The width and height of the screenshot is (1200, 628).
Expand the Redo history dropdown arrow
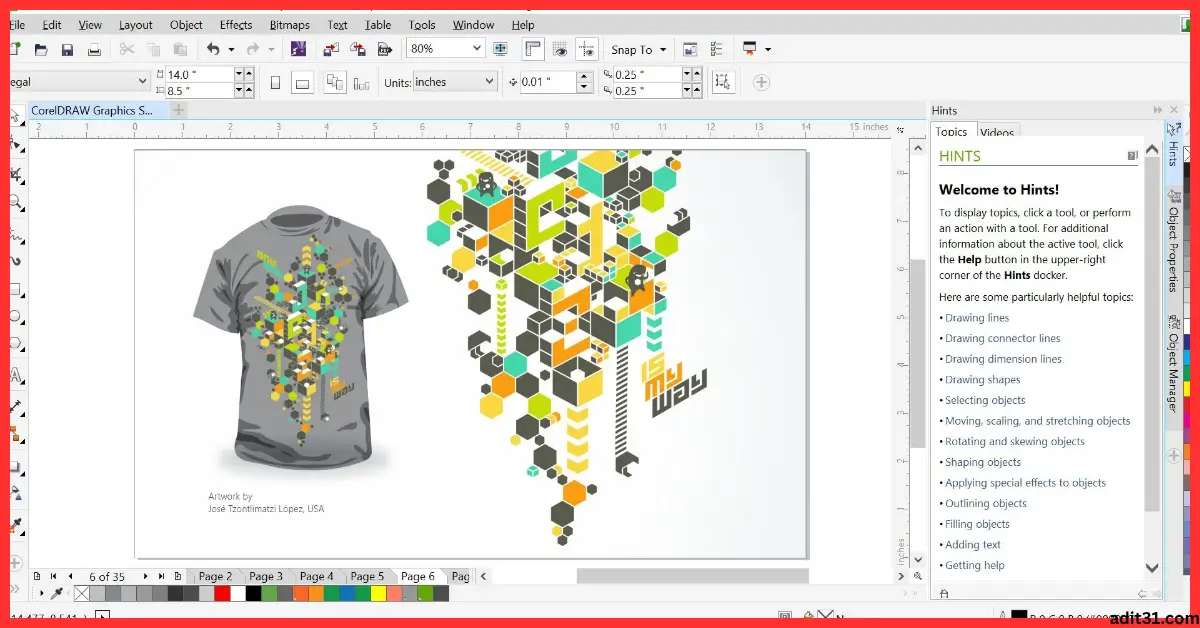point(271,49)
